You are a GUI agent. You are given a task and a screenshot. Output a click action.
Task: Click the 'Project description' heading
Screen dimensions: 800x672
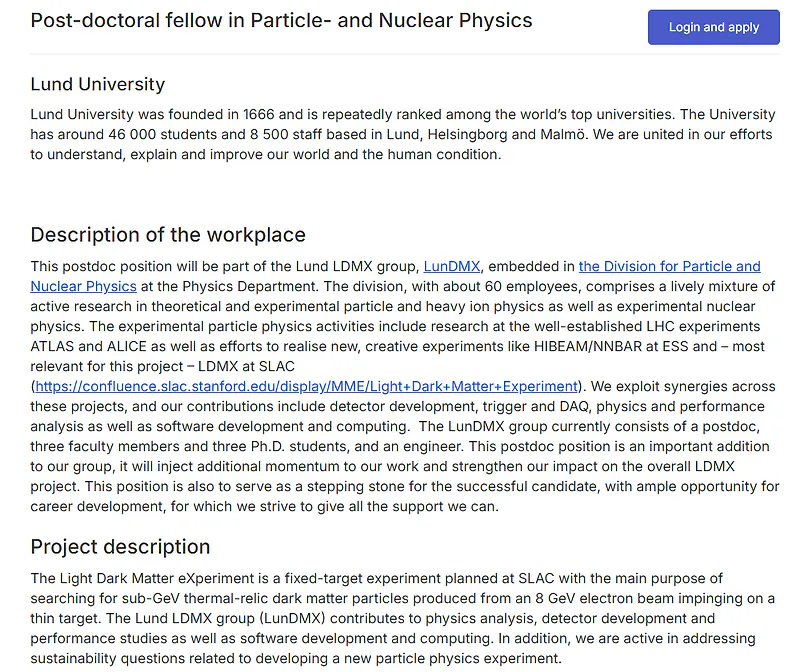point(120,546)
